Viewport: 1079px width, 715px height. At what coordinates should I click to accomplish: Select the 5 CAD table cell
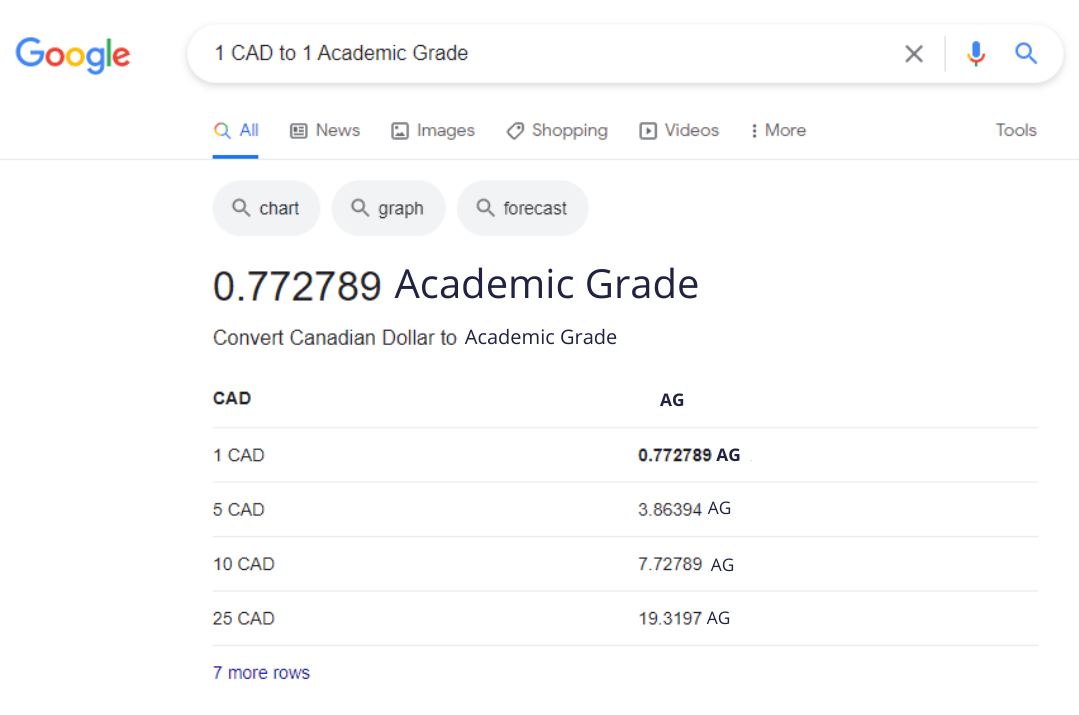(239, 509)
